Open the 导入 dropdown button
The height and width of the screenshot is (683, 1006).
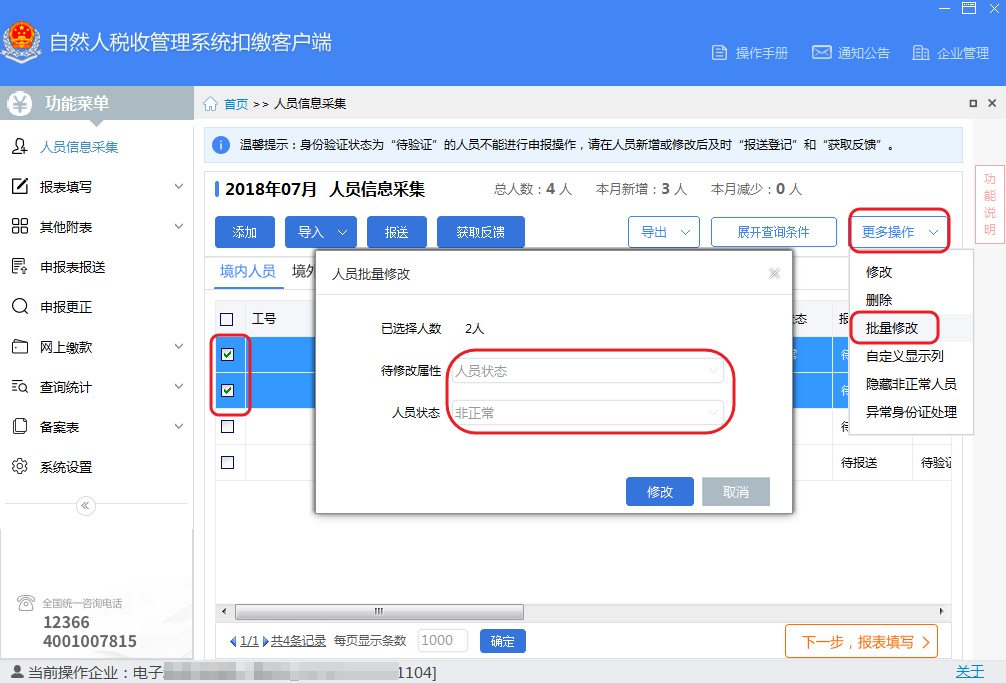click(x=321, y=232)
